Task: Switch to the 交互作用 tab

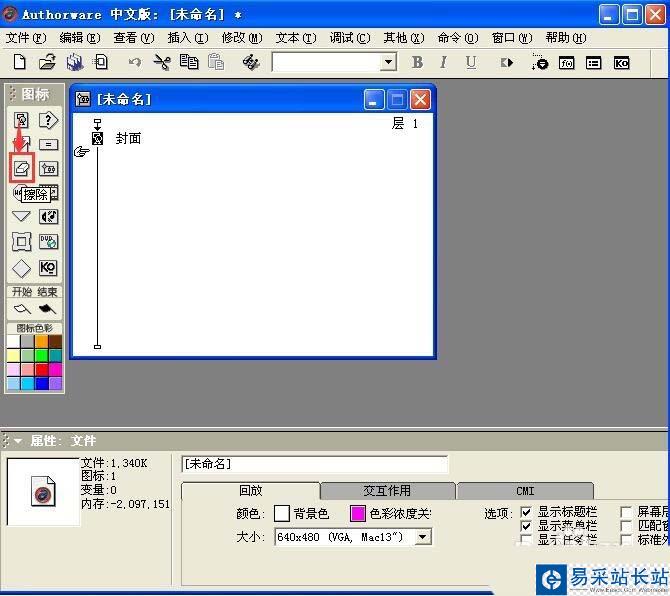Action: pyautogui.click(x=387, y=491)
